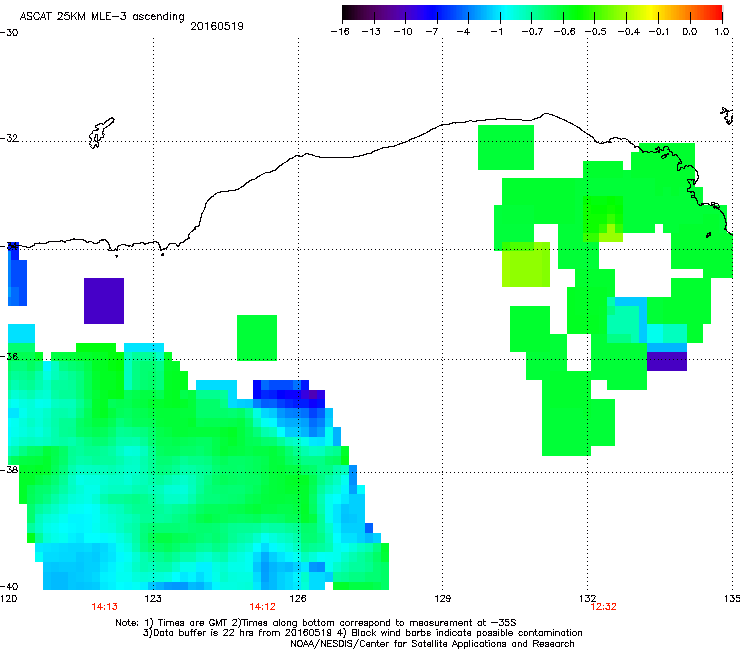Click the red '14:13' swath time

(104, 607)
